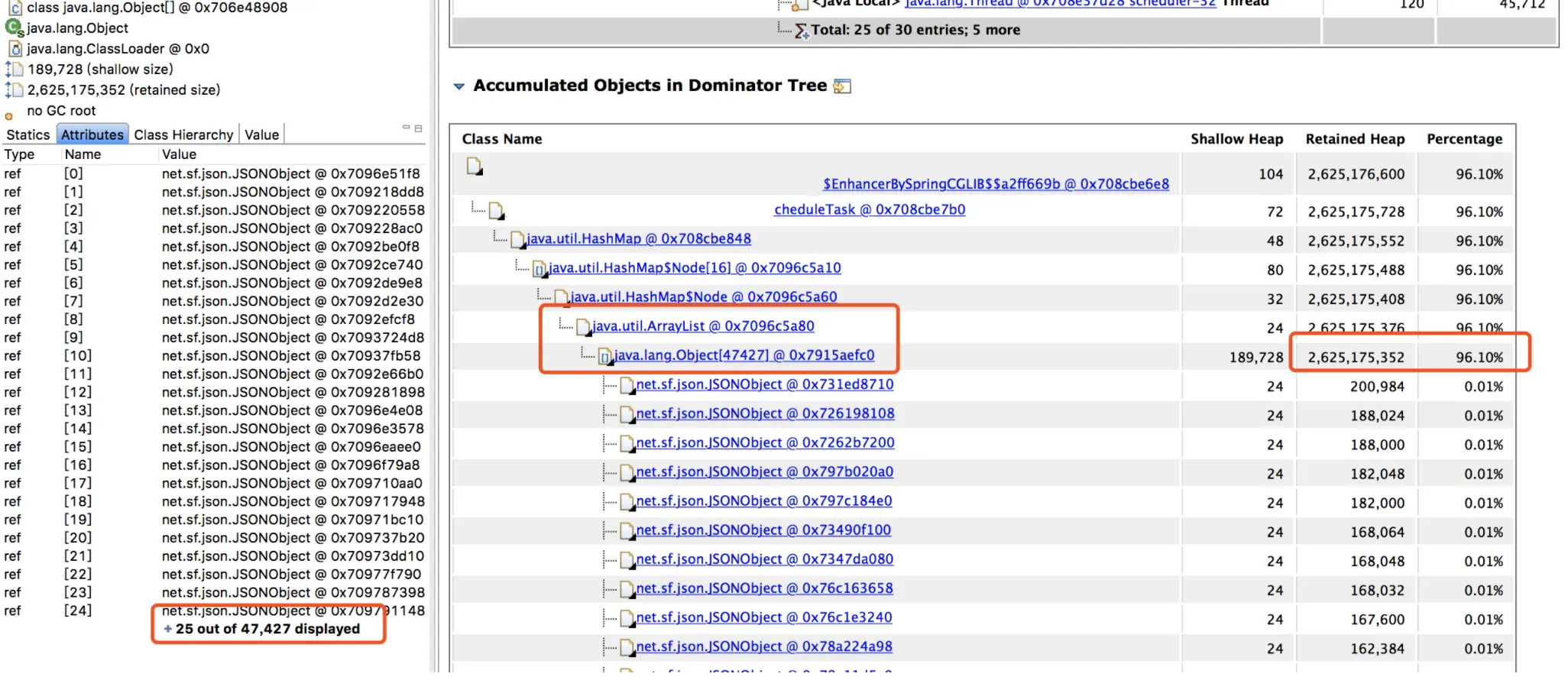Open the java.lang.Object[47427] @ 0x7915aefc0 link
This screenshot has width=1568, height=677.
point(744,355)
